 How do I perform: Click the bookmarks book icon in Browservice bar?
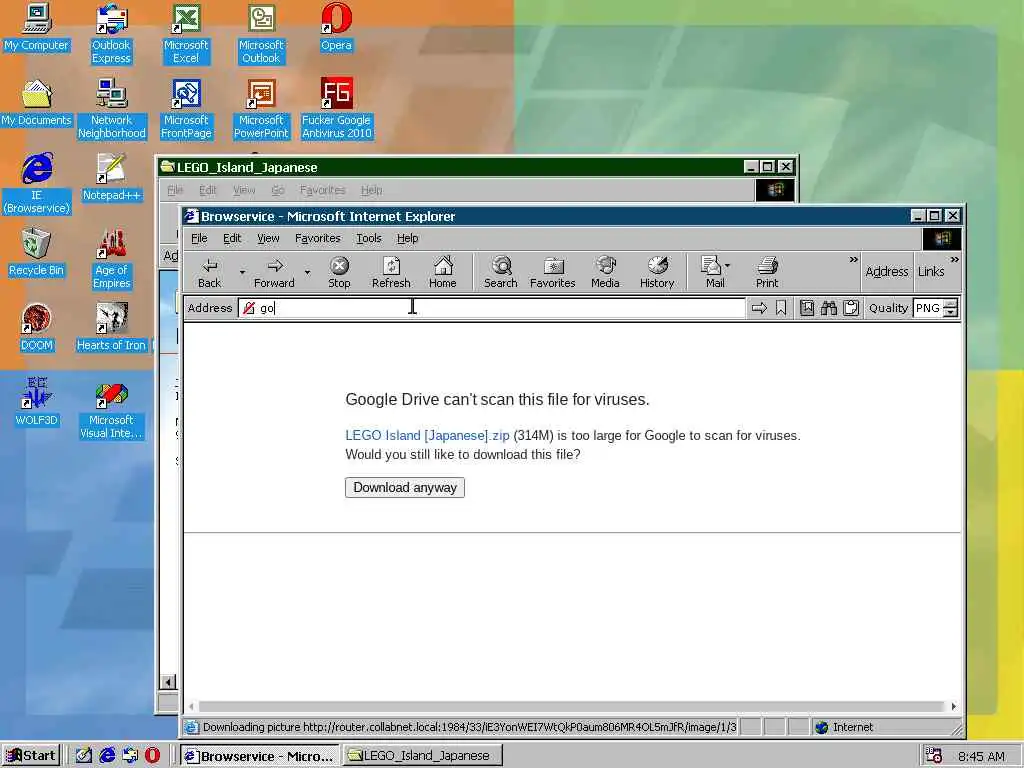tap(807, 308)
